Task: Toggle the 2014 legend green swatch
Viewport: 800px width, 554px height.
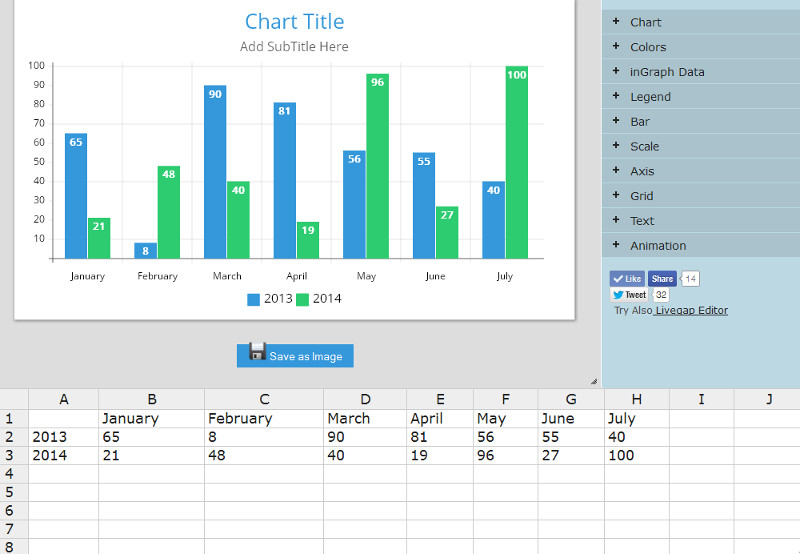Action: click(x=302, y=299)
